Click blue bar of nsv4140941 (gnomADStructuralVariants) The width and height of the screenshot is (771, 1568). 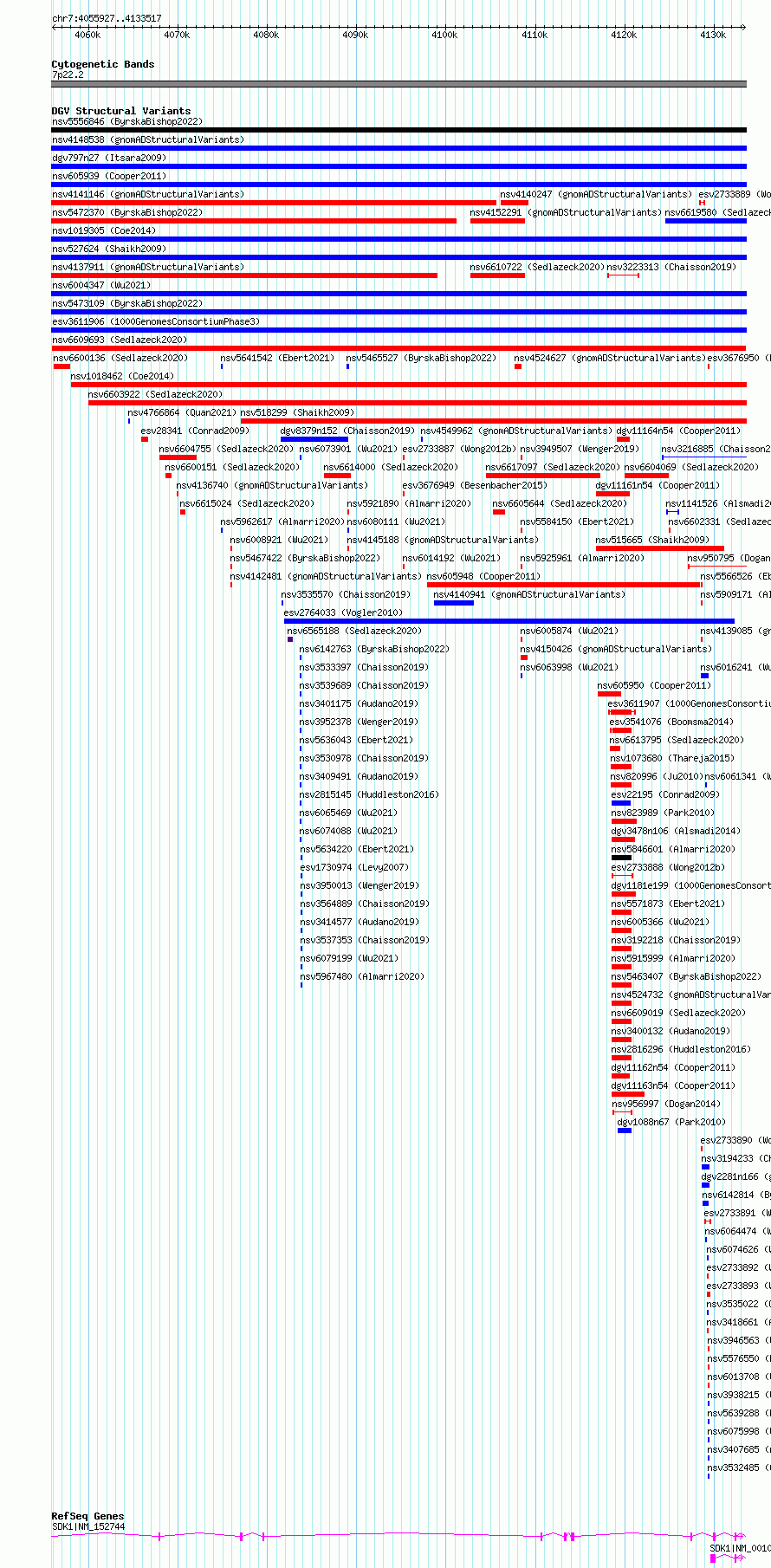[453, 603]
